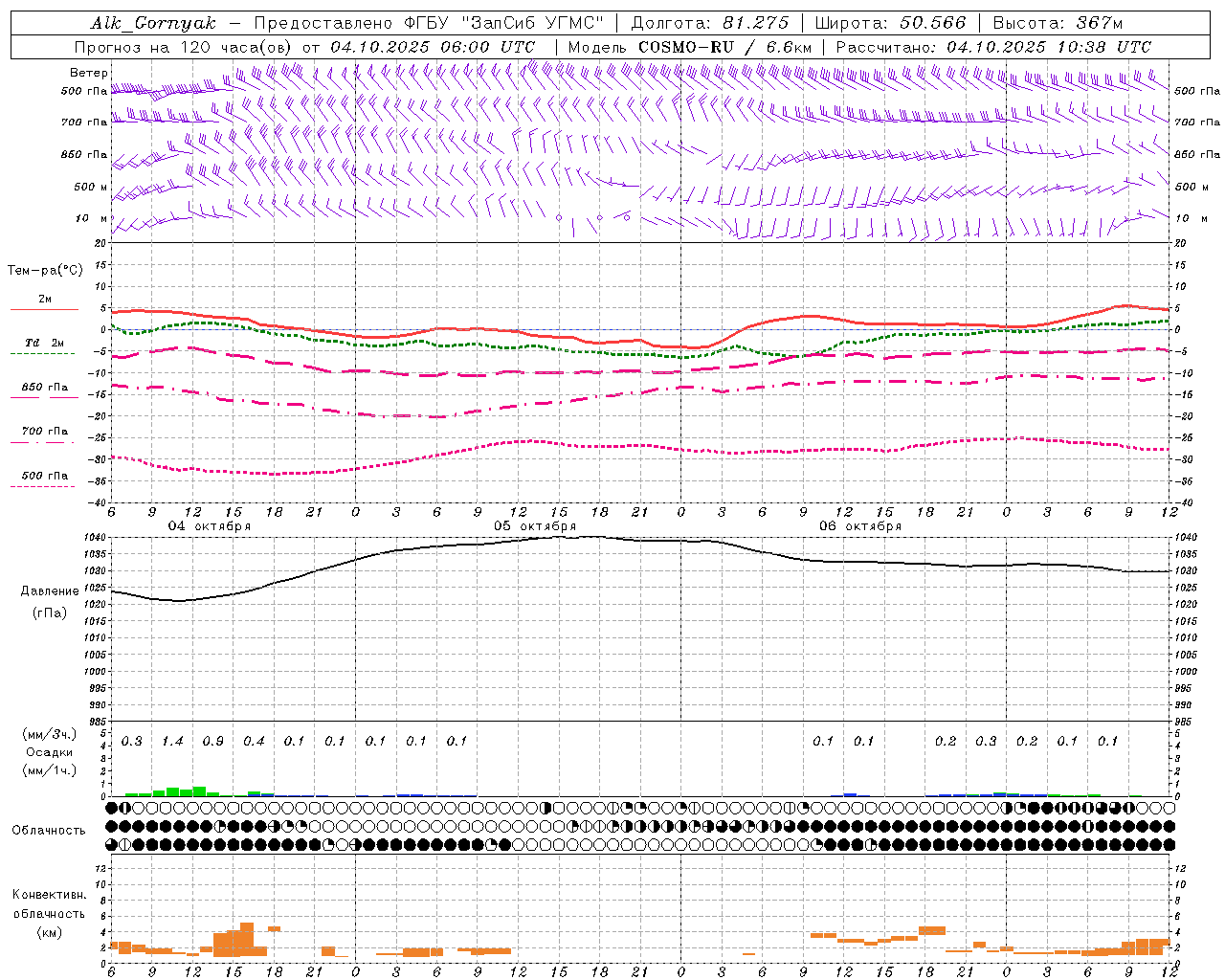Viewport: 1225px width, 980px height.
Task: Click the "04 октября" date label
Action: click(210, 526)
